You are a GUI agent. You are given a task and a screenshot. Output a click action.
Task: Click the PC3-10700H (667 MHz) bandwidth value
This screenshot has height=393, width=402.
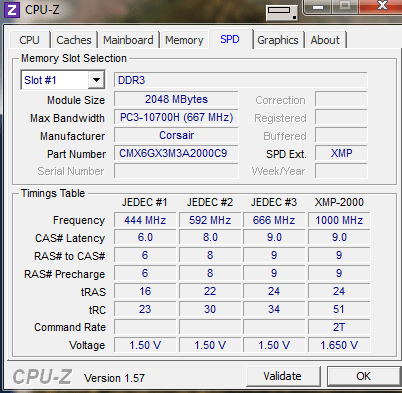click(176, 117)
